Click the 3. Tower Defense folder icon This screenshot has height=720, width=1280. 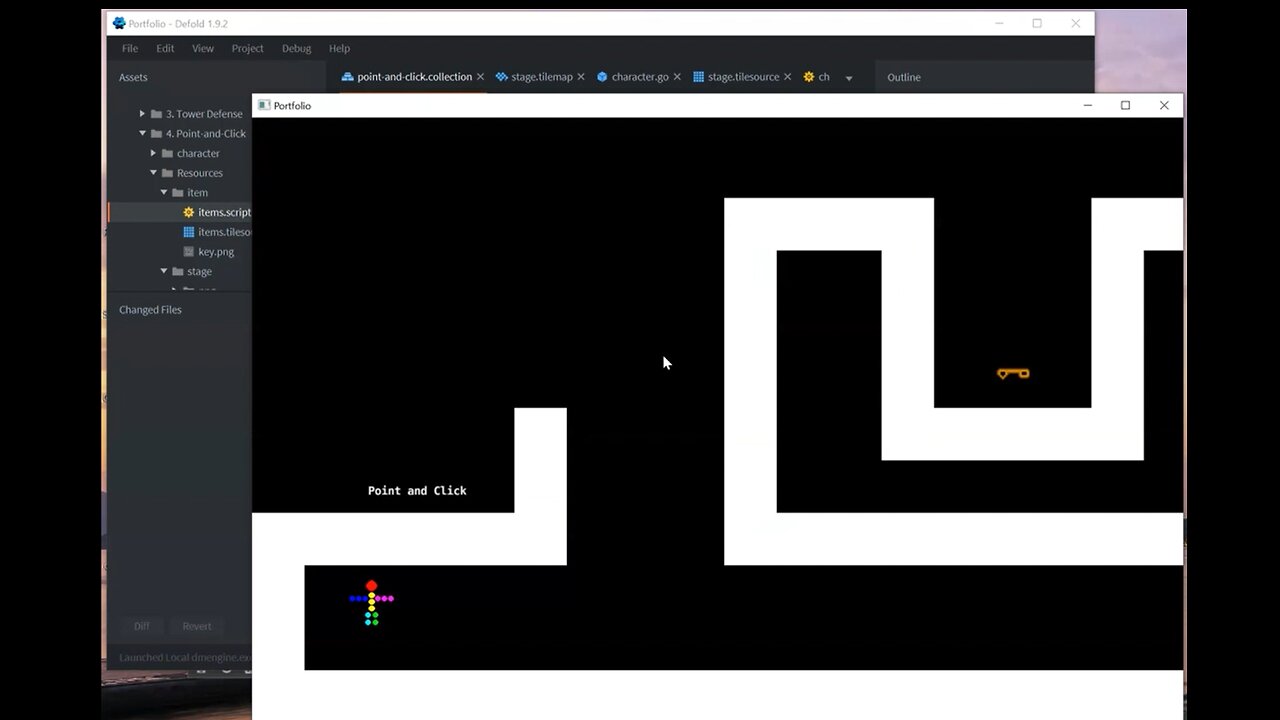coord(156,114)
